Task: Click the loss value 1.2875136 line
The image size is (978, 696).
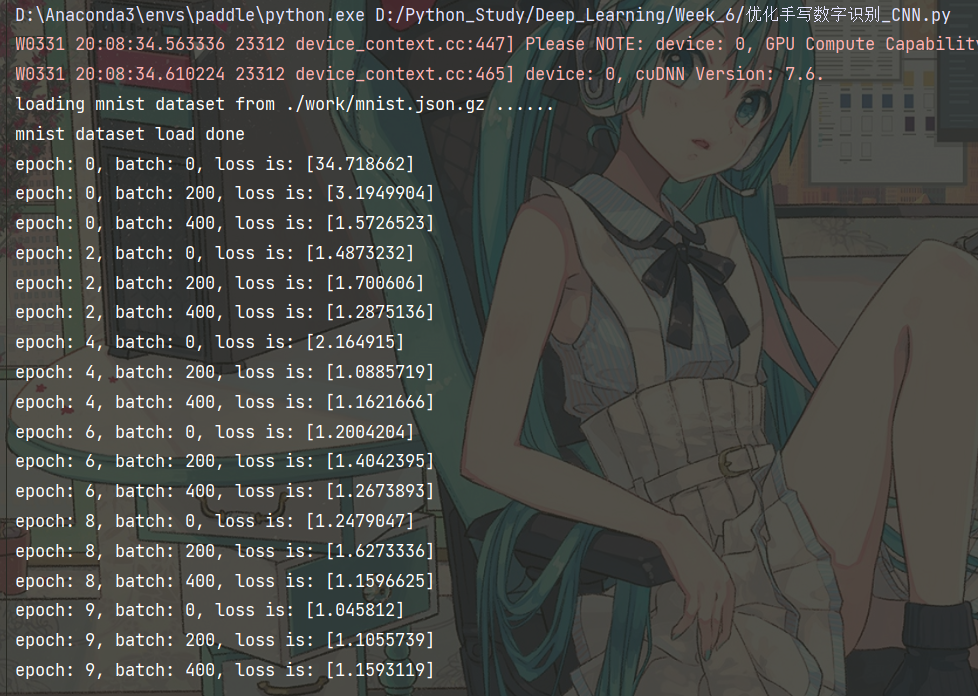Action: [225, 312]
